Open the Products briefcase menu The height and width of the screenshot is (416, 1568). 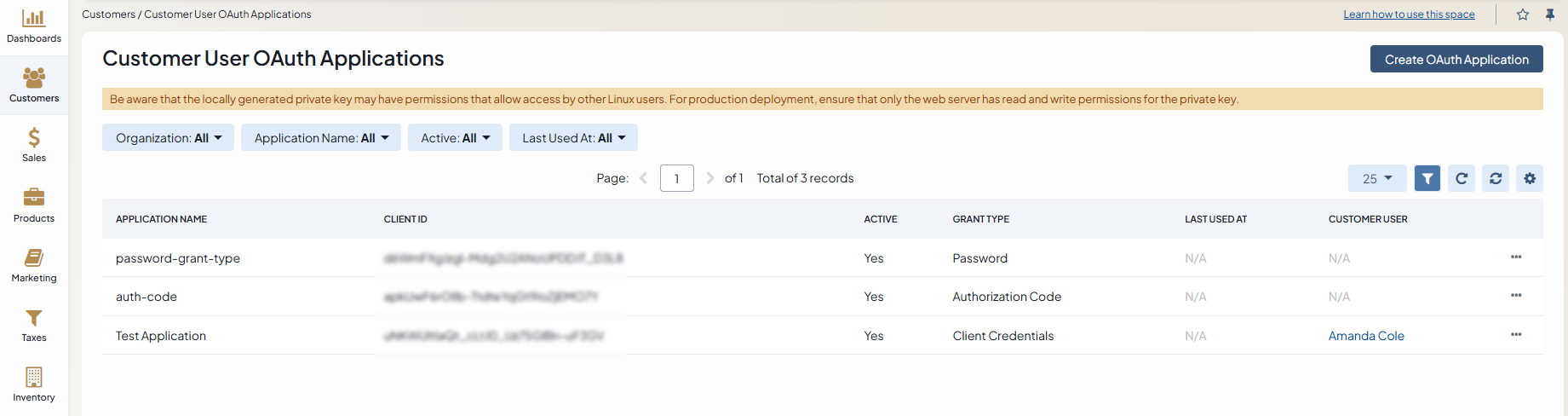[34, 205]
